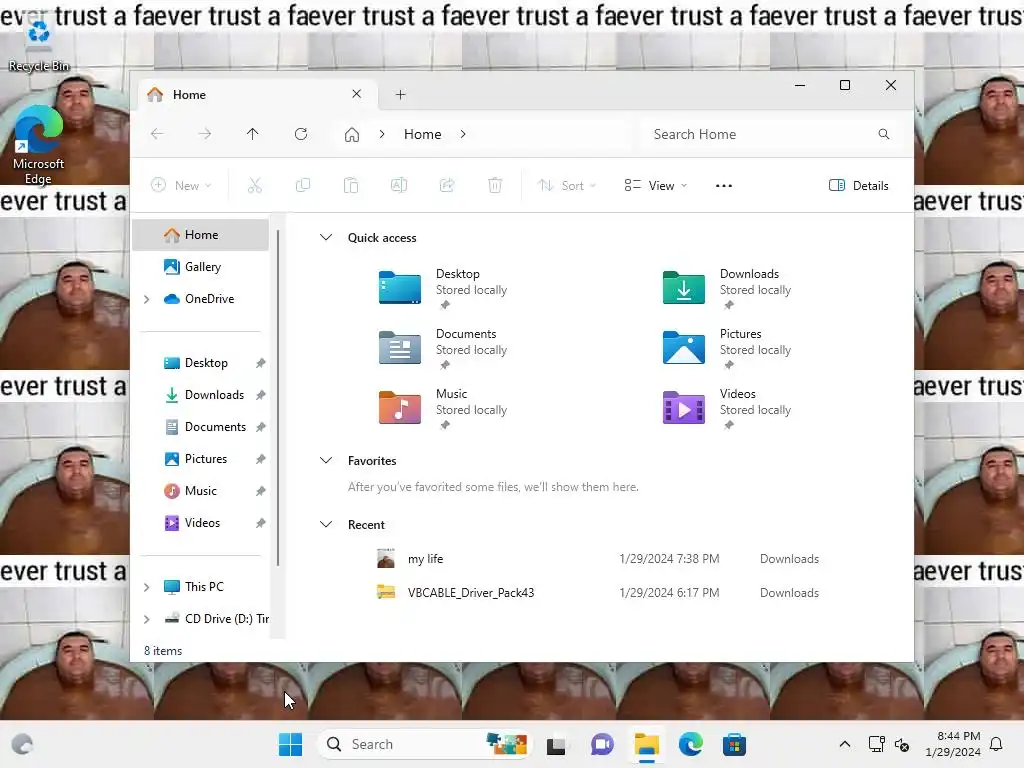The image size is (1024, 768).
Task: Open recent file my life
Action: (x=598, y=559)
